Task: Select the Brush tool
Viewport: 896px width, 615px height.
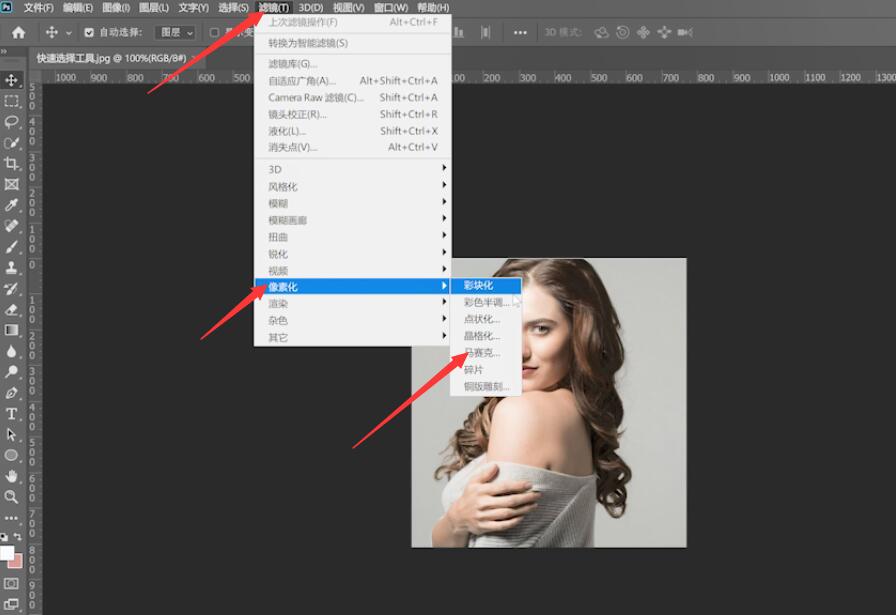Action: pyautogui.click(x=11, y=247)
